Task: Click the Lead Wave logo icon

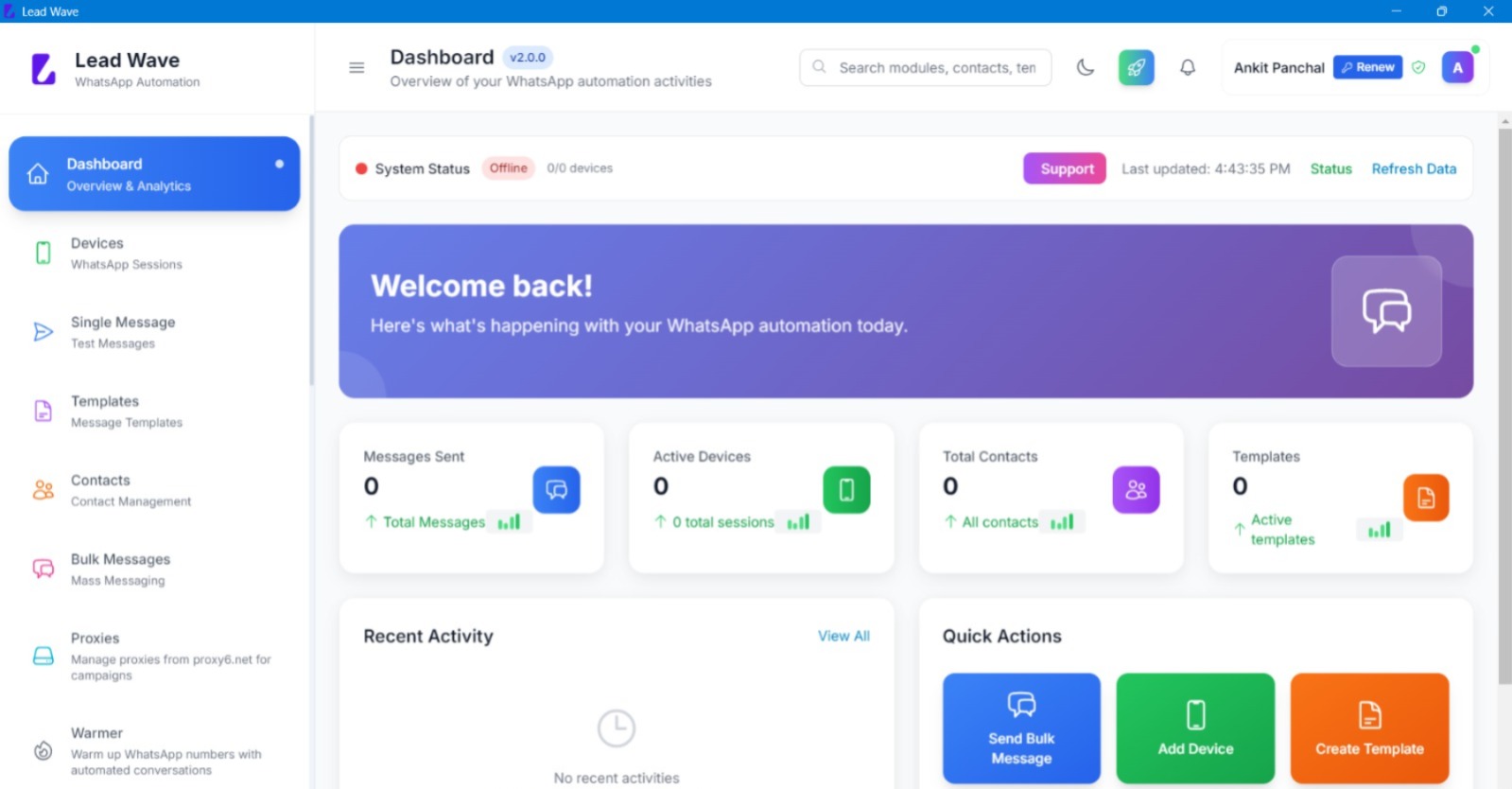Action: point(43,69)
